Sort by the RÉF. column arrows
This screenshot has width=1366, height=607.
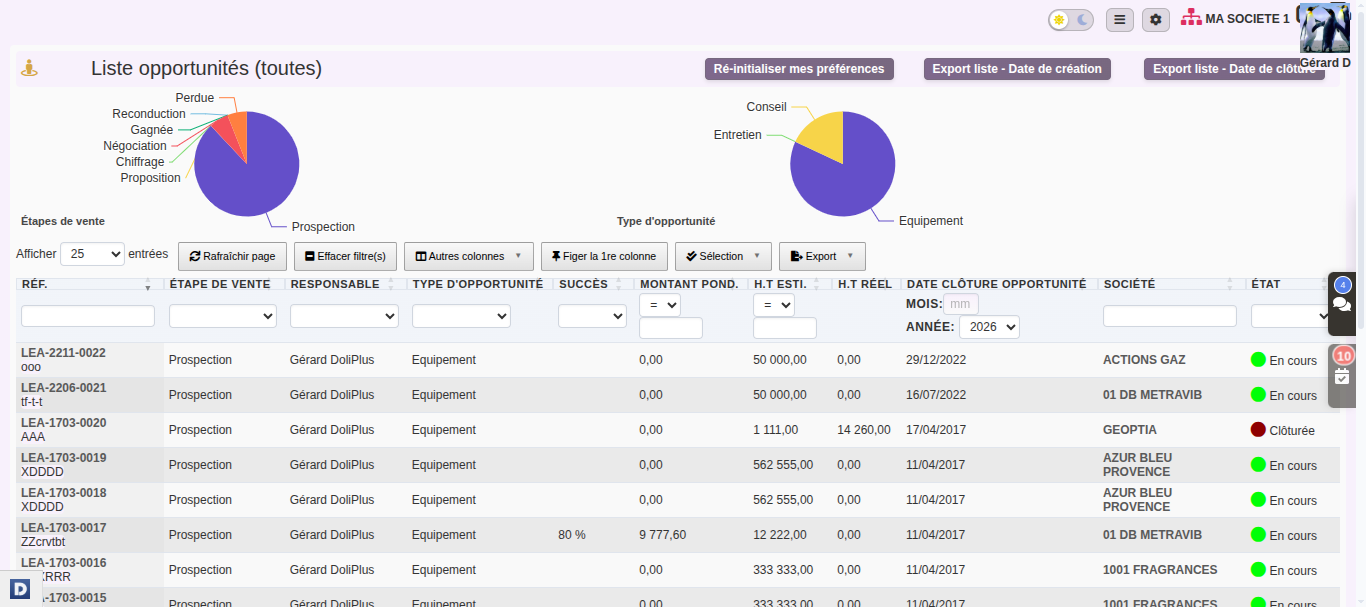[x=148, y=284]
